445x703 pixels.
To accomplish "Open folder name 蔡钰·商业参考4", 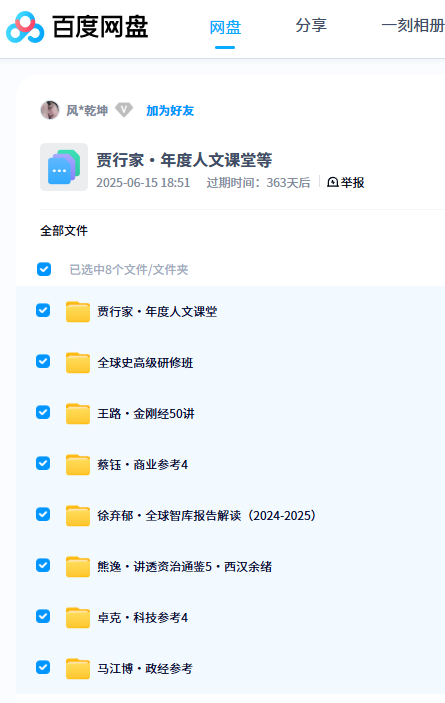I will click(143, 464).
